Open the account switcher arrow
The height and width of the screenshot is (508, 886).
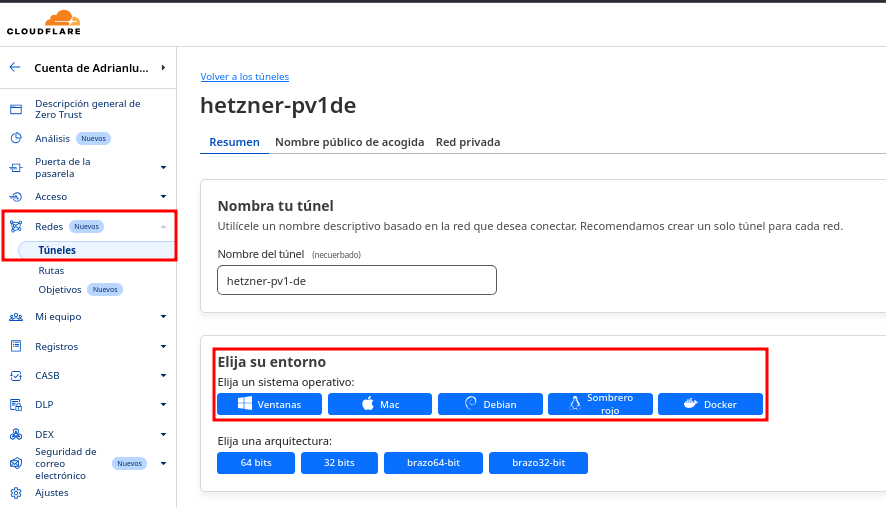163,68
